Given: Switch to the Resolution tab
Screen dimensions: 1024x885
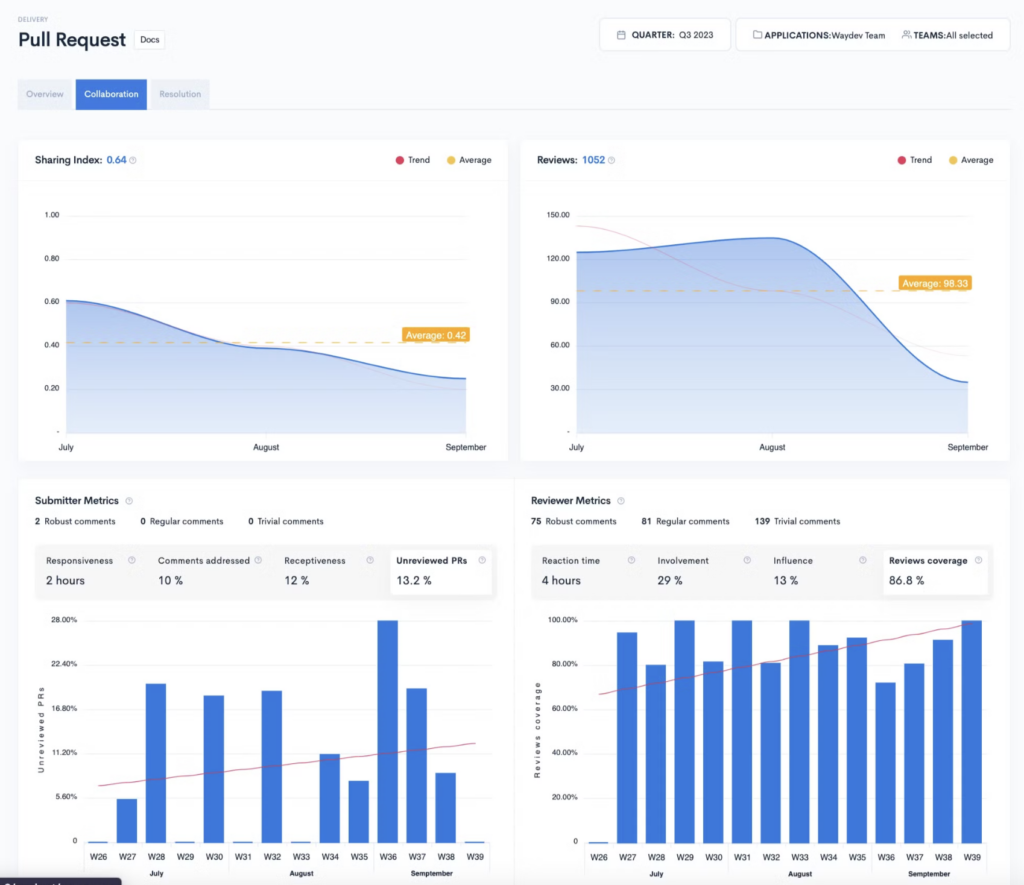Looking at the screenshot, I should pos(180,94).
